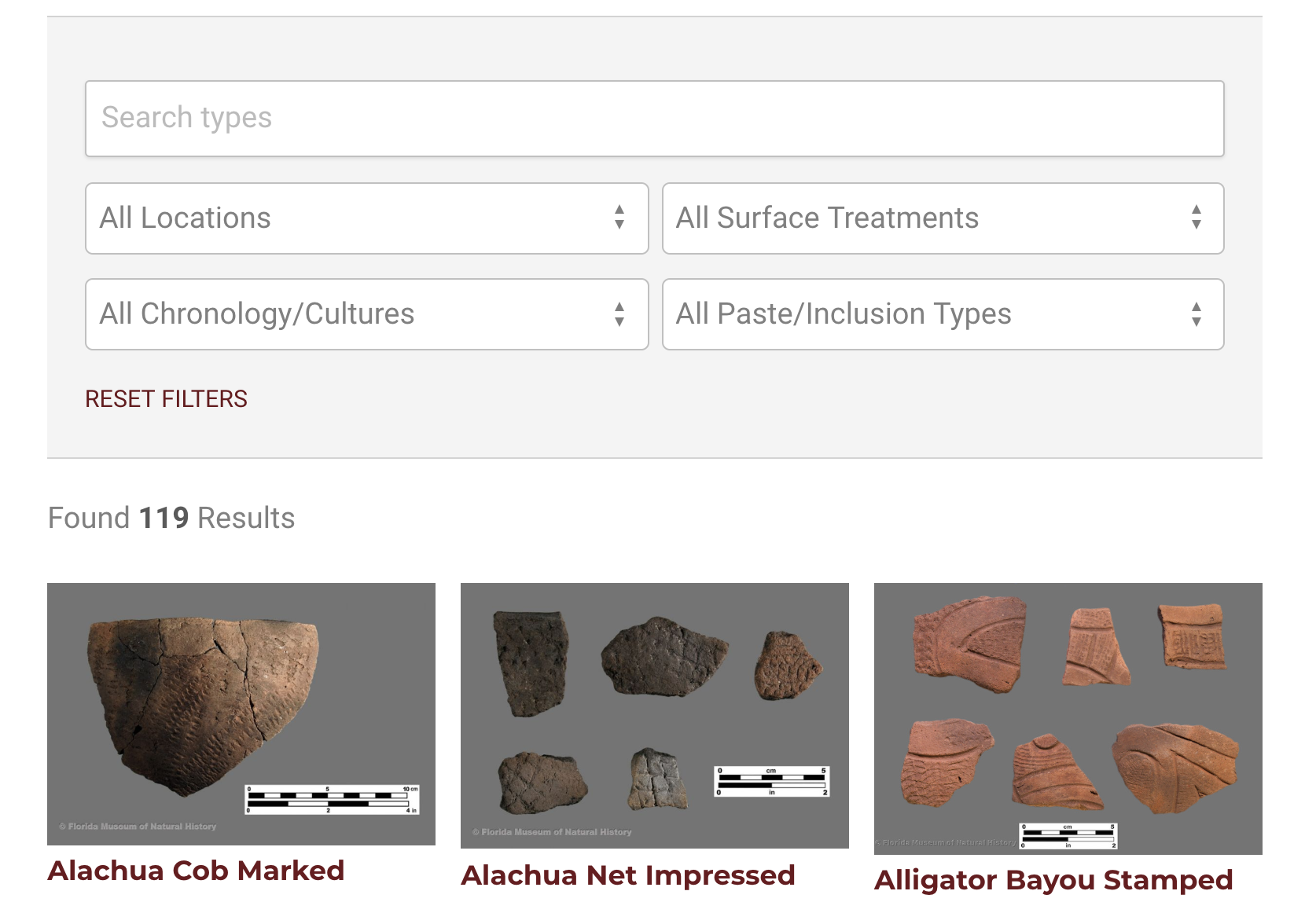This screenshot has height=913, width=1316.
Task: Click the Found 119 Results text
Action: 171,519
